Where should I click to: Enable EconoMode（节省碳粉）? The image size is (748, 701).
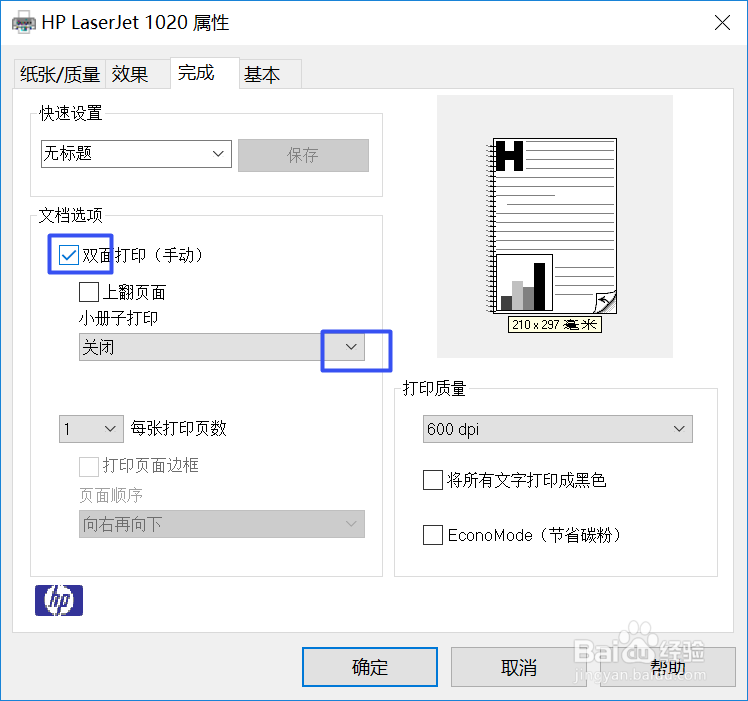click(433, 534)
